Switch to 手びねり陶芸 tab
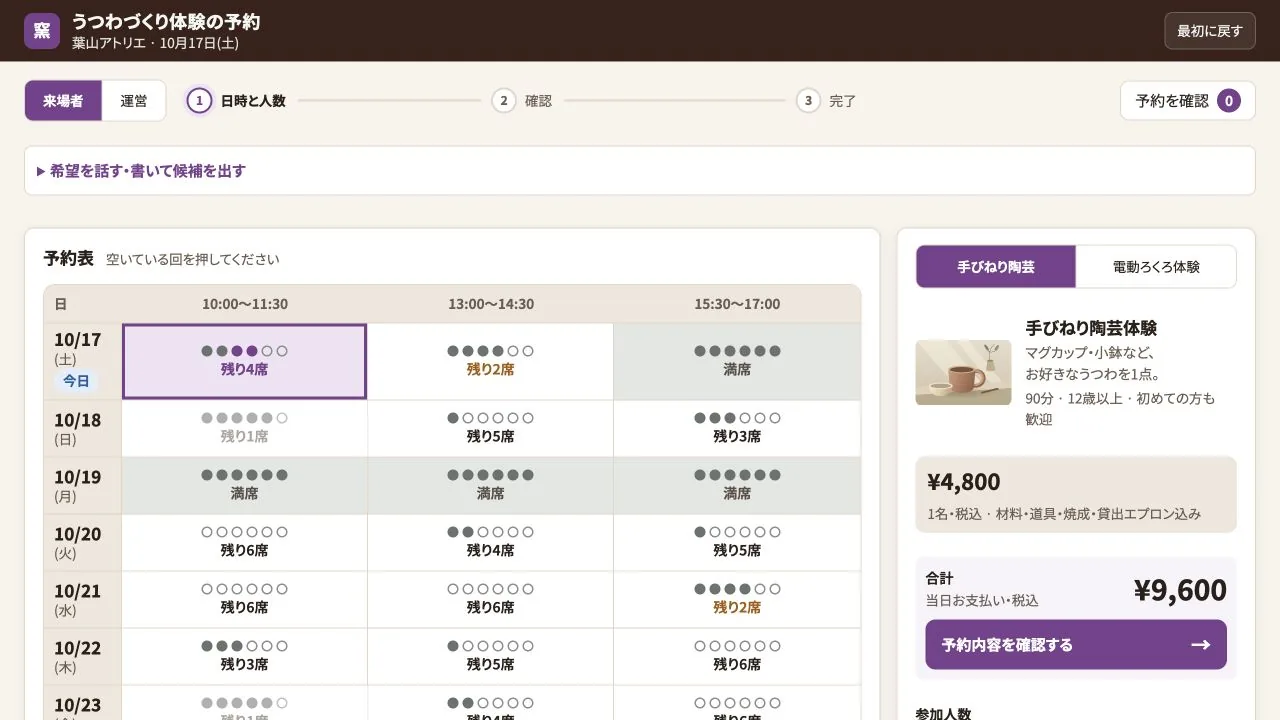 [x=996, y=267]
